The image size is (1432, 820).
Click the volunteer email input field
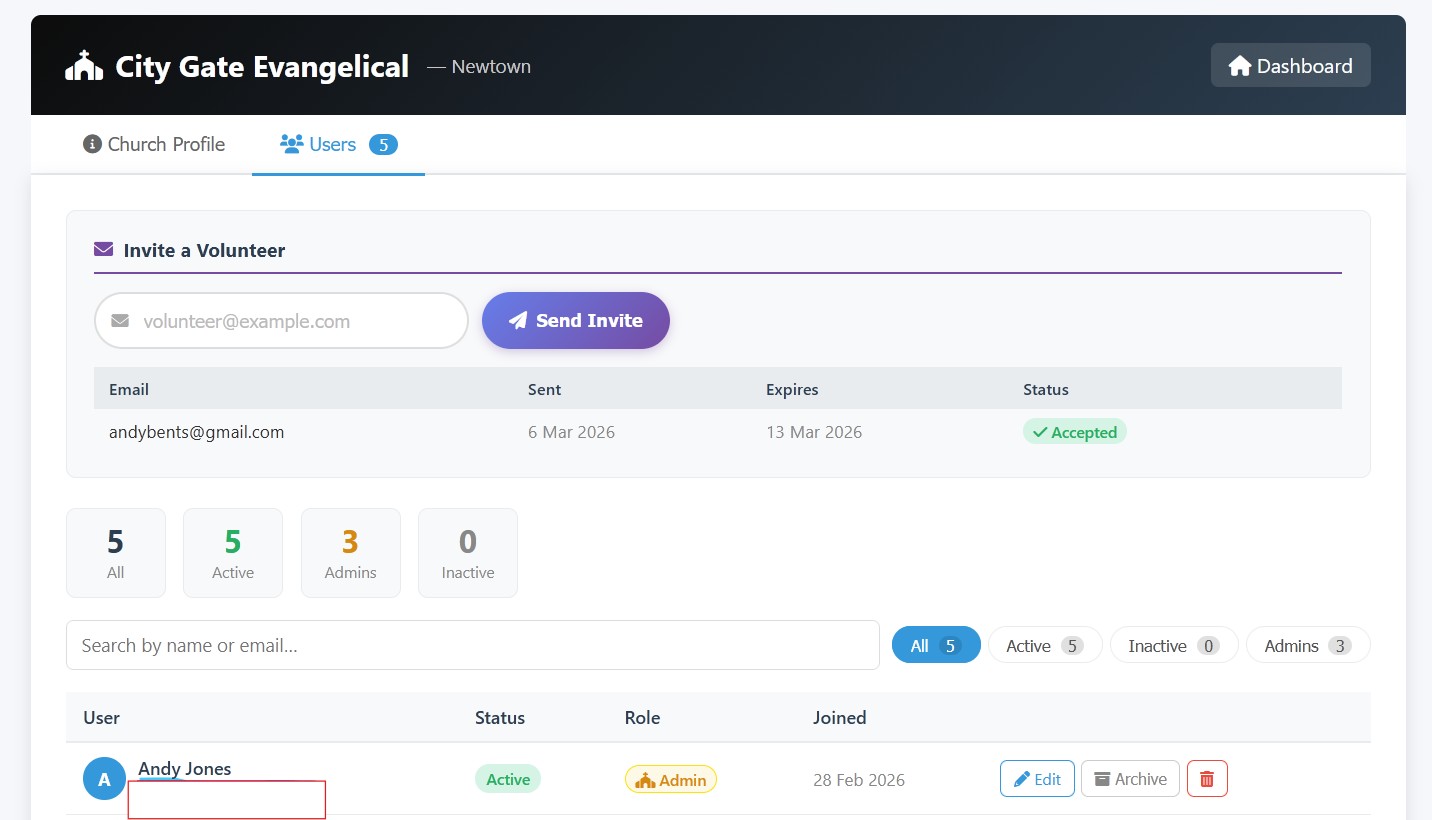click(x=296, y=321)
